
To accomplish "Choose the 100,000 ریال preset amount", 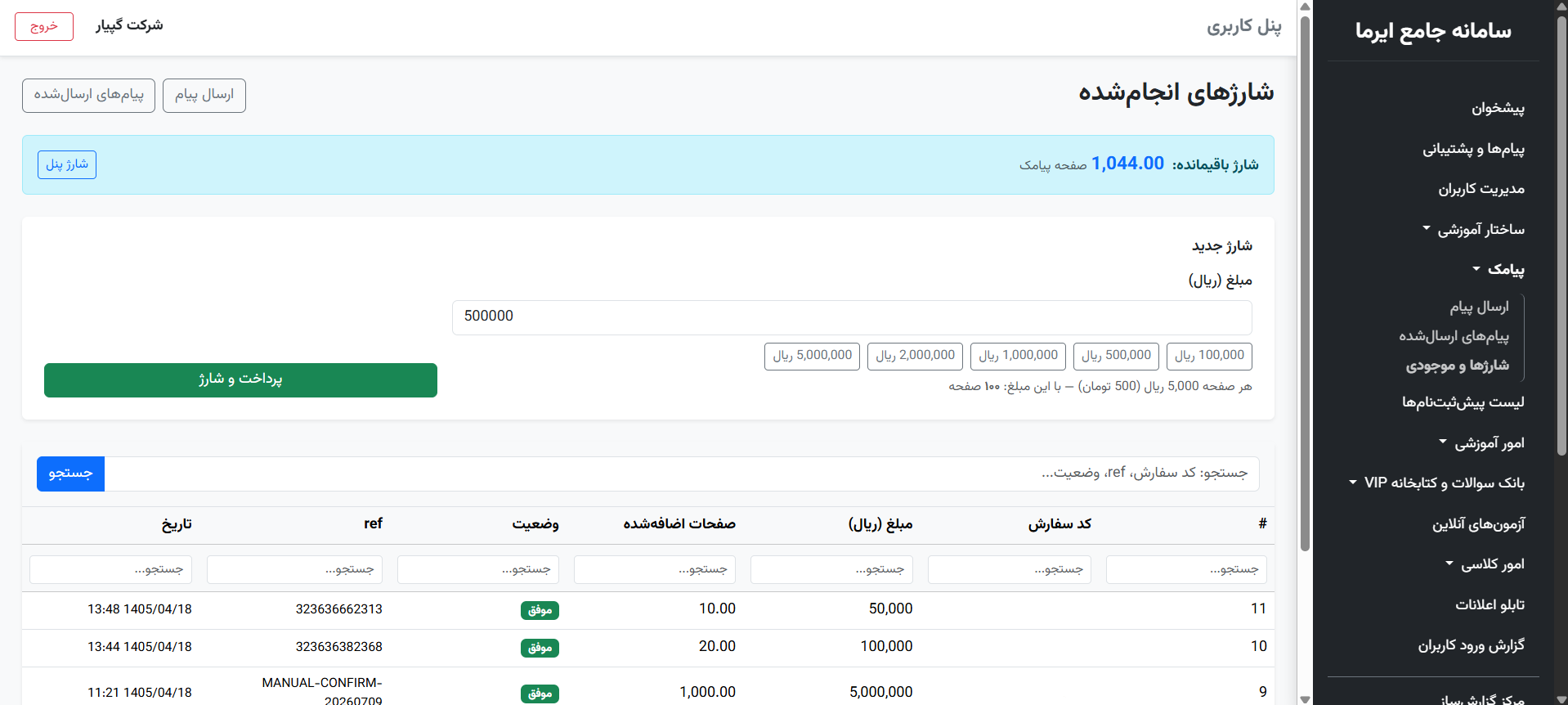I will pyautogui.click(x=1209, y=356).
